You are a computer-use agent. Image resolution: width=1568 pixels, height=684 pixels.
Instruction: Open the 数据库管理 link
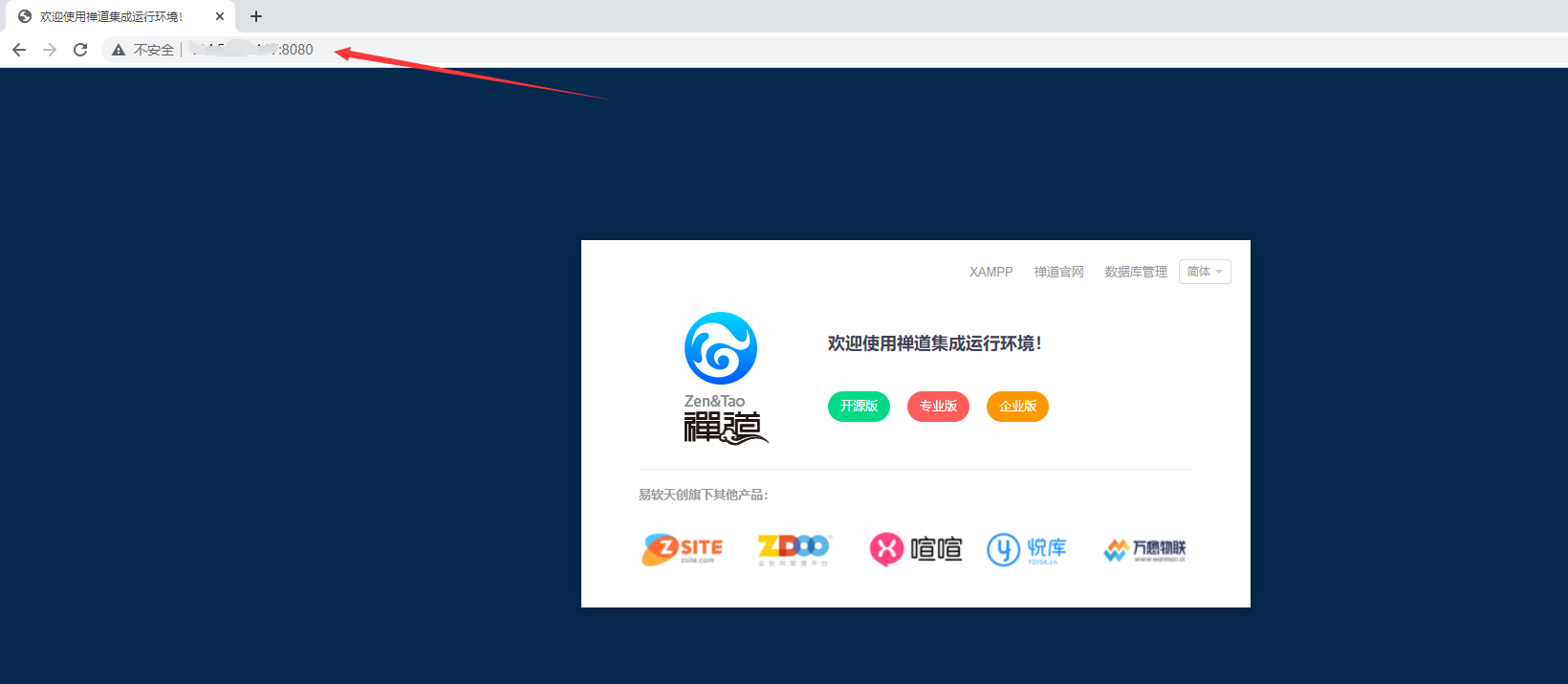1136,272
